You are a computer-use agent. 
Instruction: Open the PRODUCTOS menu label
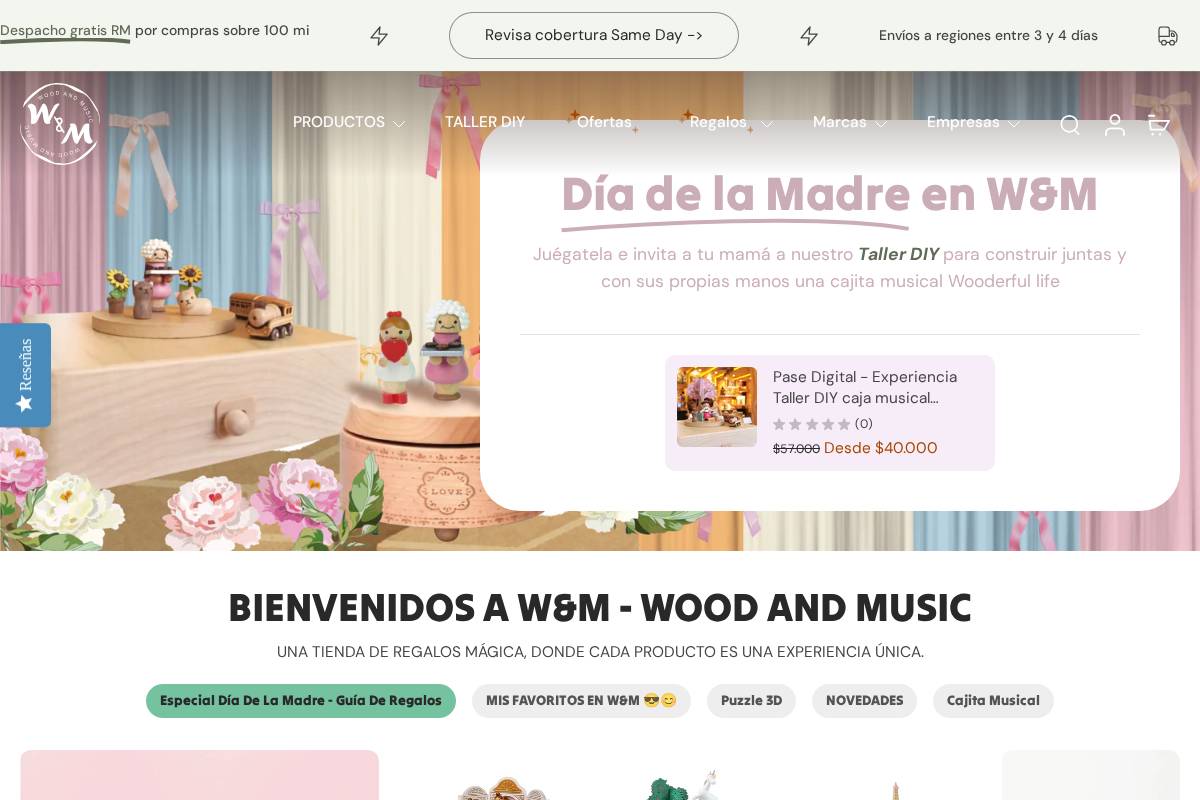339,122
